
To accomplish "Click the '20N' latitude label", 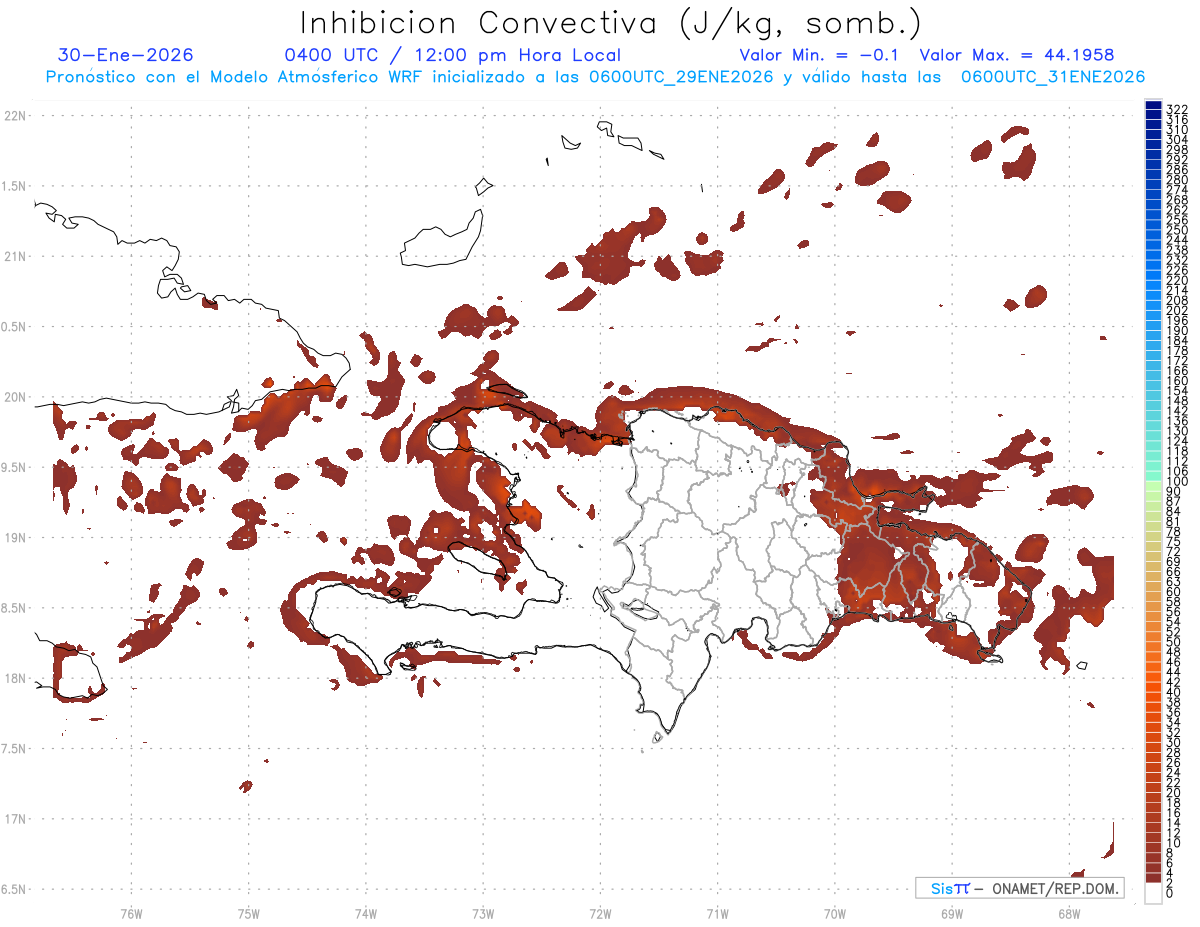I will point(15,397).
